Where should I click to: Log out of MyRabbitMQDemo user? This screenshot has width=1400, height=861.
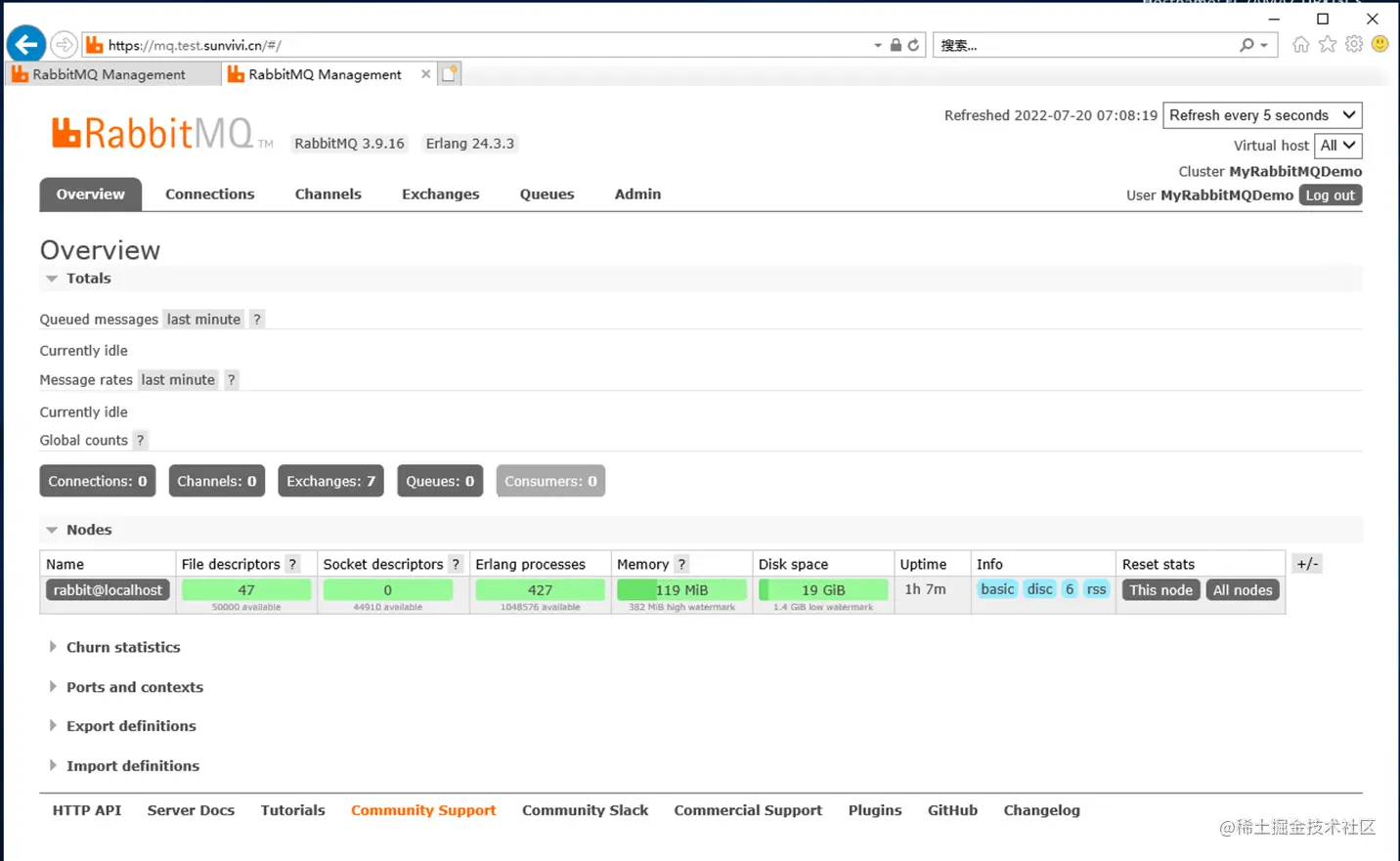point(1331,195)
